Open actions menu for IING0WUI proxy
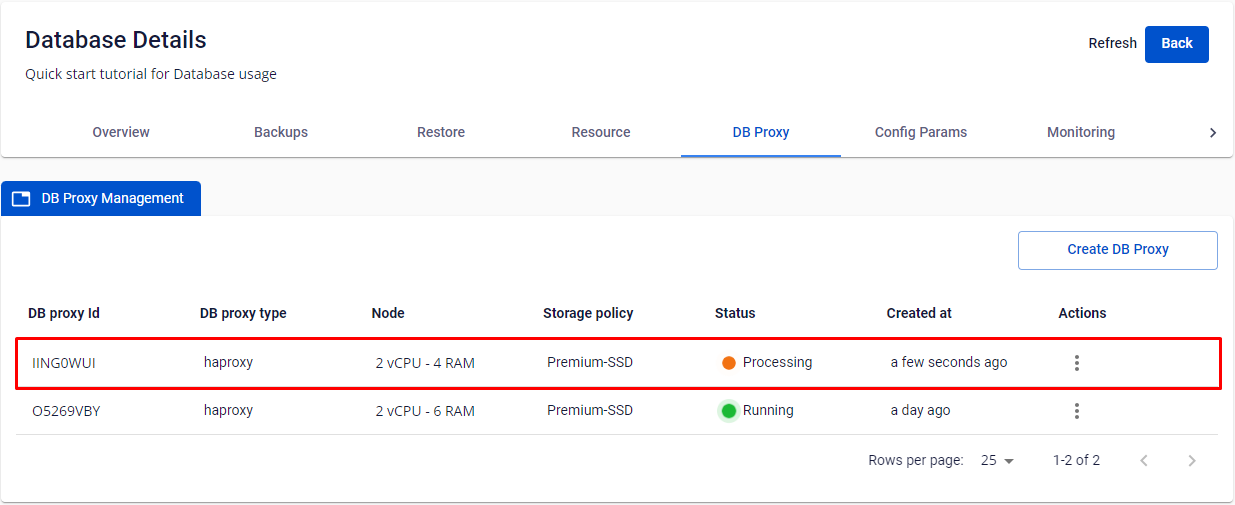 tap(1076, 363)
